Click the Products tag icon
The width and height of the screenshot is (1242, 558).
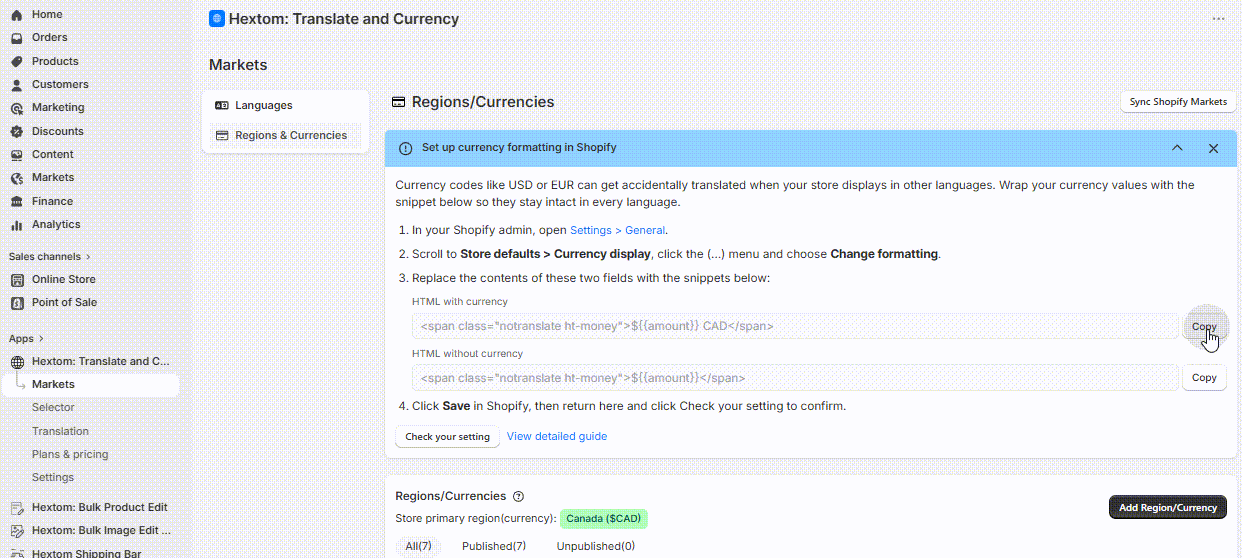[x=17, y=61]
